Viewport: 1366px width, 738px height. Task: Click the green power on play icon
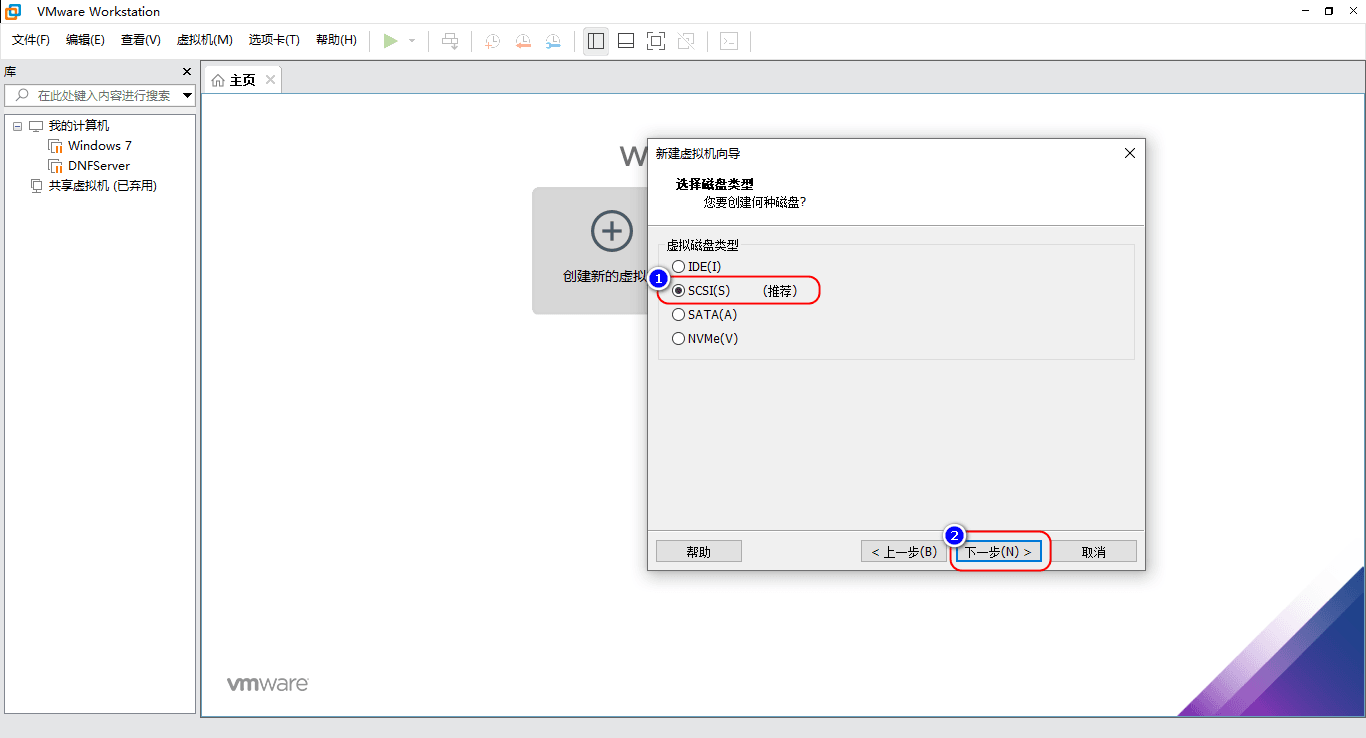tap(390, 41)
